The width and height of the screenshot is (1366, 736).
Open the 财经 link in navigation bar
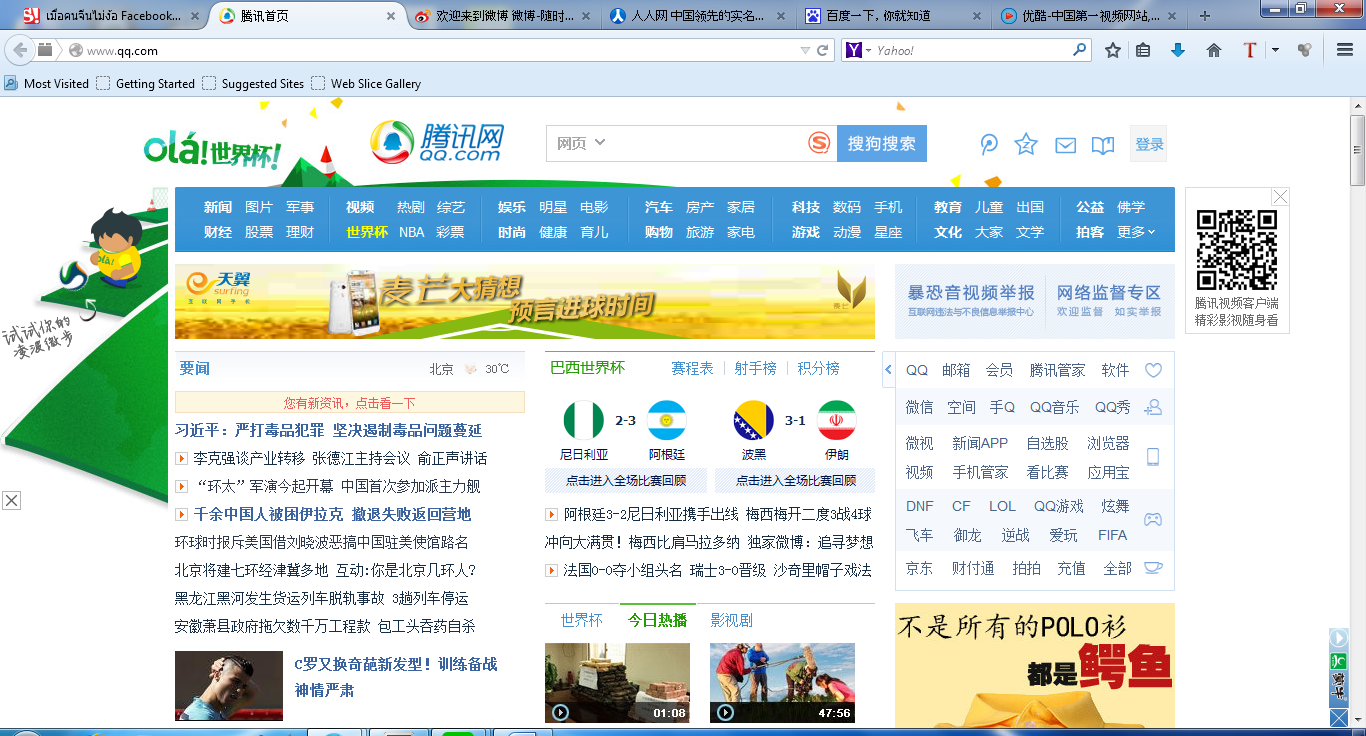tap(218, 232)
